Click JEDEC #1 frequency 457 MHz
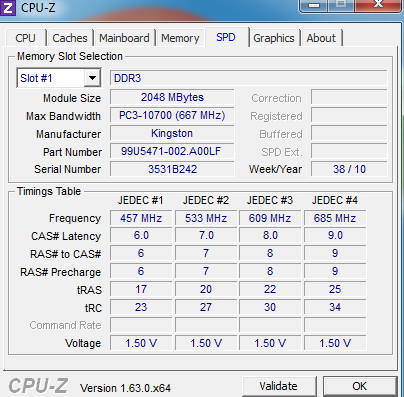The image size is (404, 397). tap(141, 218)
